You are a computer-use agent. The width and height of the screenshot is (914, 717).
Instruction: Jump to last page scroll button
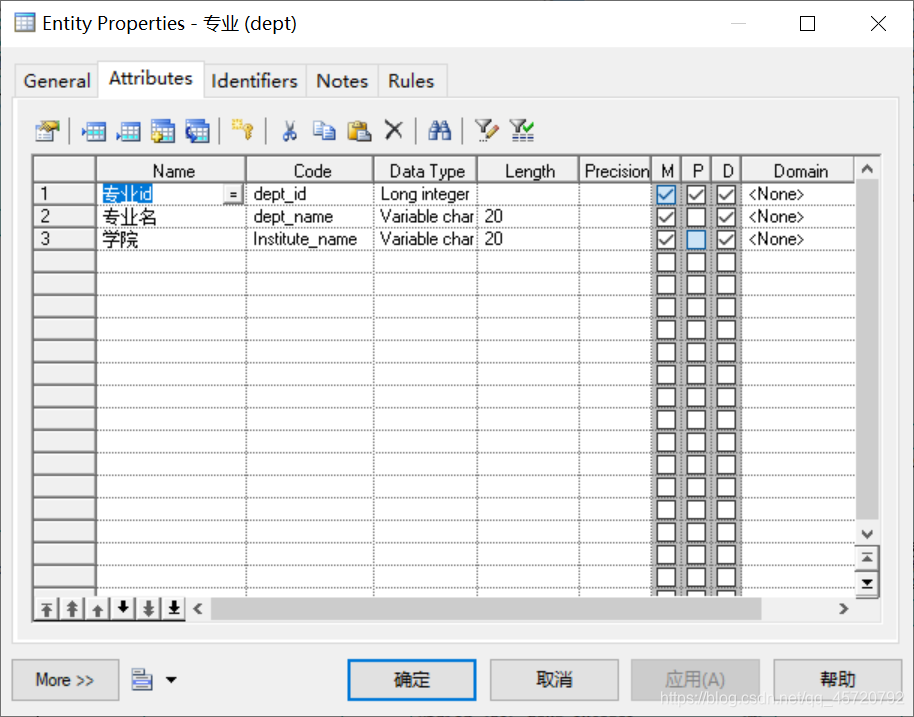coord(867,584)
